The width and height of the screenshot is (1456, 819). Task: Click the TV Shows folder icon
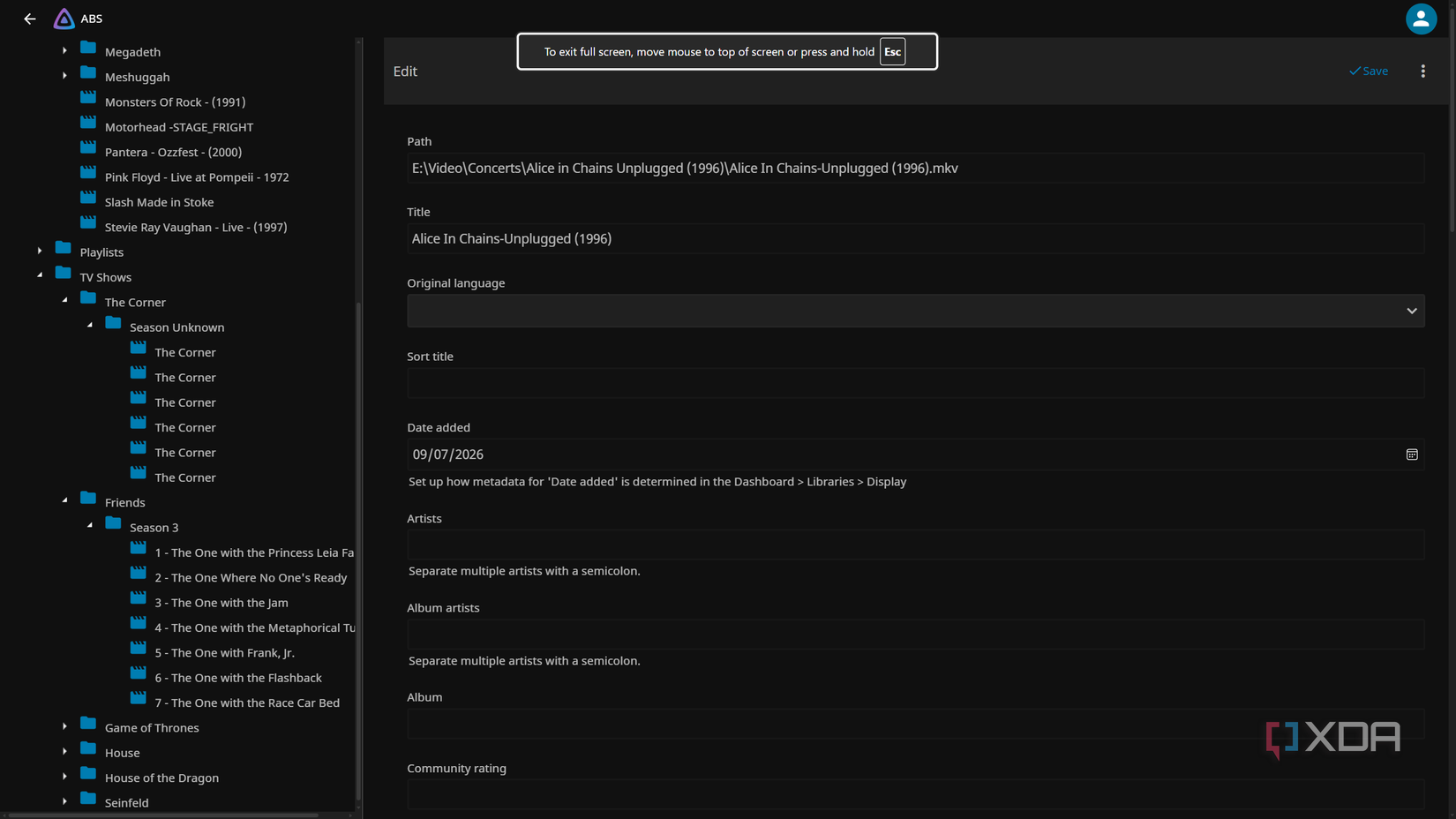(63, 273)
